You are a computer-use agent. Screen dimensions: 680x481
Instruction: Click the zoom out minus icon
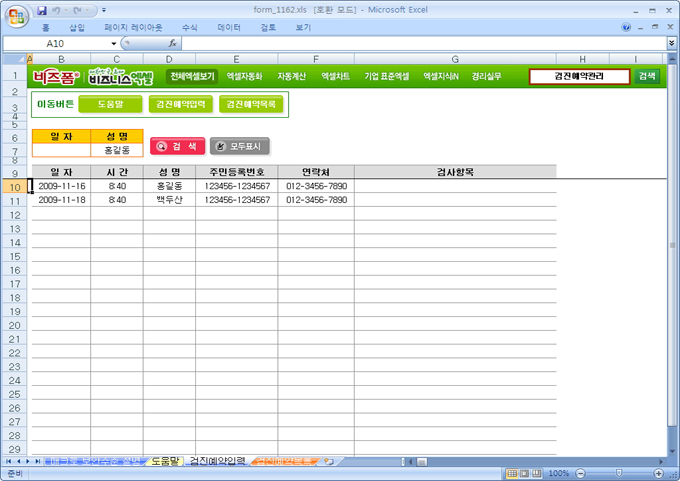tap(580, 473)
